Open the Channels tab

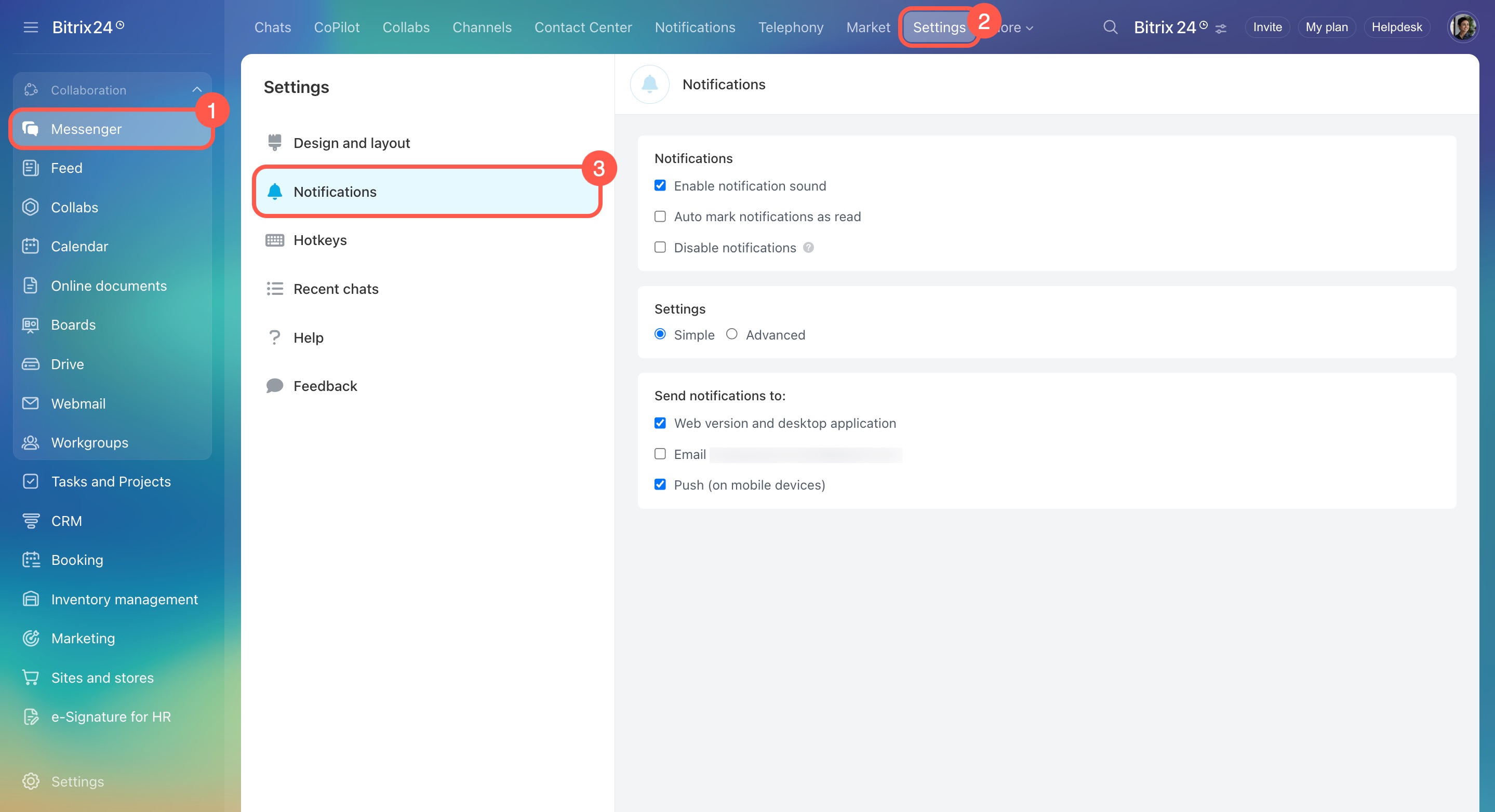(482, 28)
